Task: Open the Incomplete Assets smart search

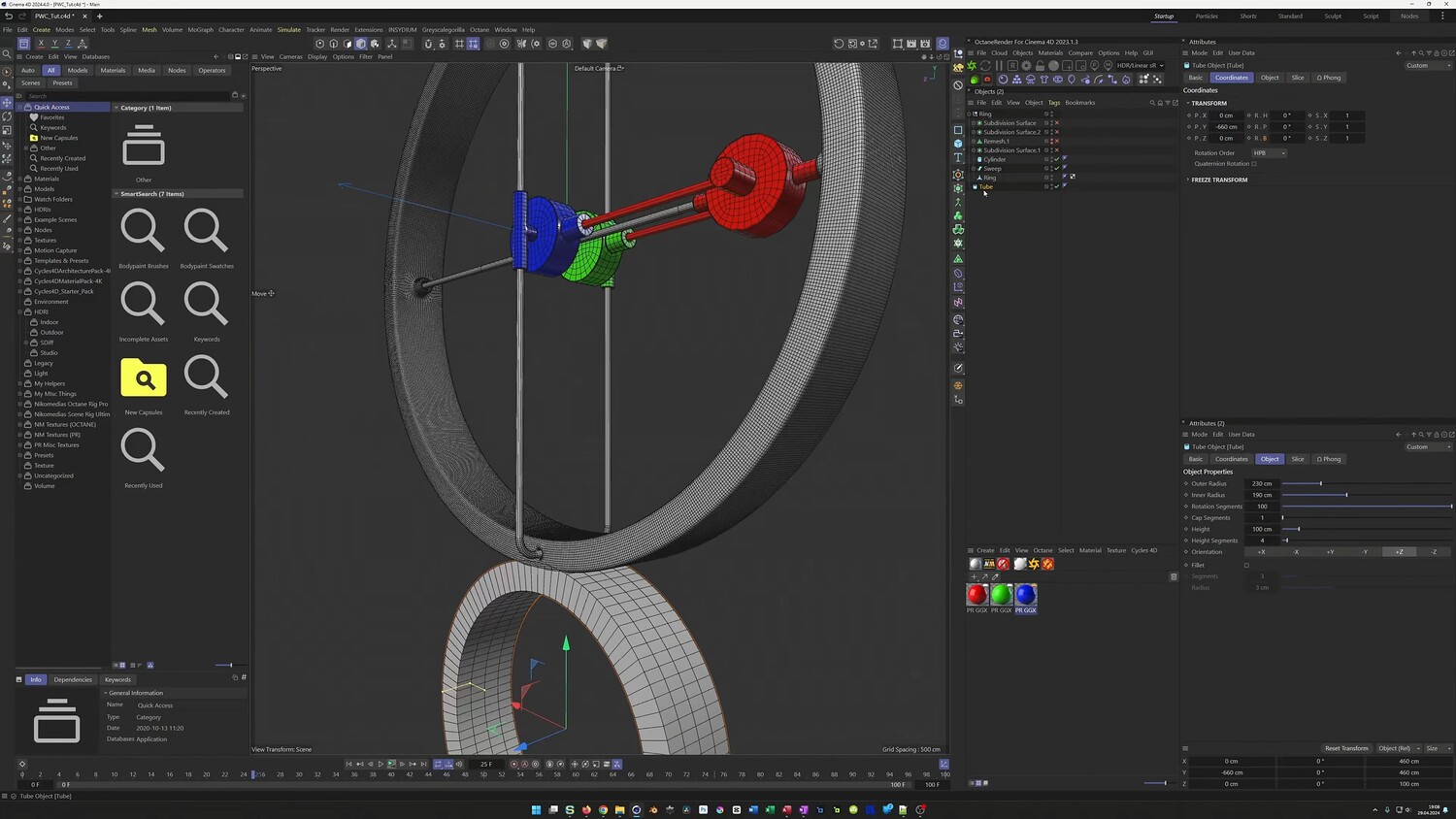Action: 144,304
